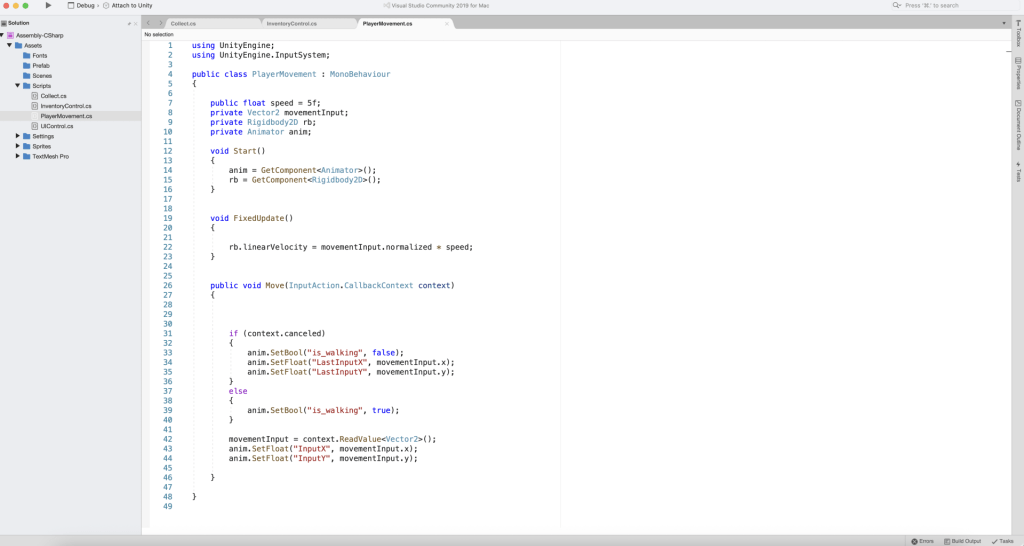Viewport: 1024px width, 546px height.
Task: Open the Document Outline side panel
Action: (x=1018, y=125)
